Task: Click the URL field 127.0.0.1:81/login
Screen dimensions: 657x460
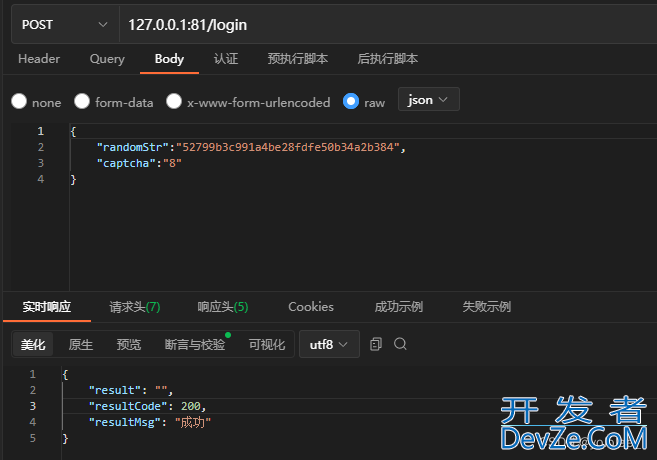Action: click(388, 25)
